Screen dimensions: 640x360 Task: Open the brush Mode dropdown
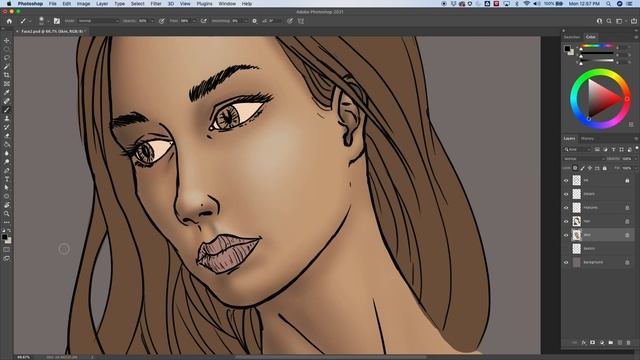(98, 21)
